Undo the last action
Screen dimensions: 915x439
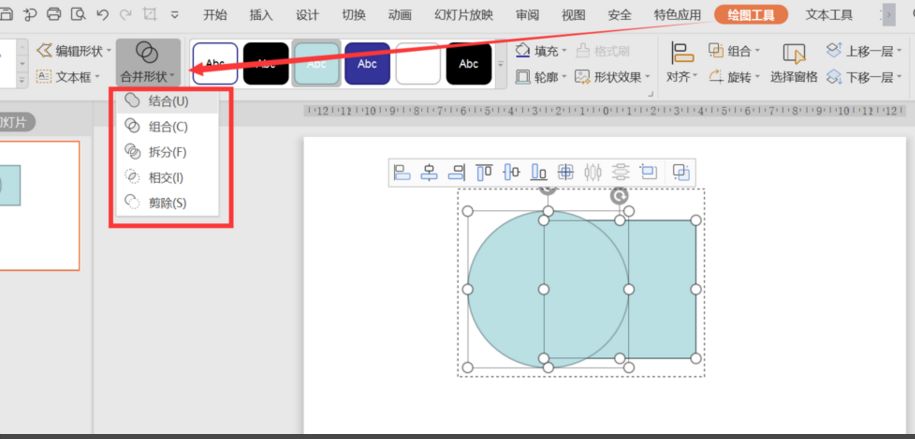pos(102,15)
